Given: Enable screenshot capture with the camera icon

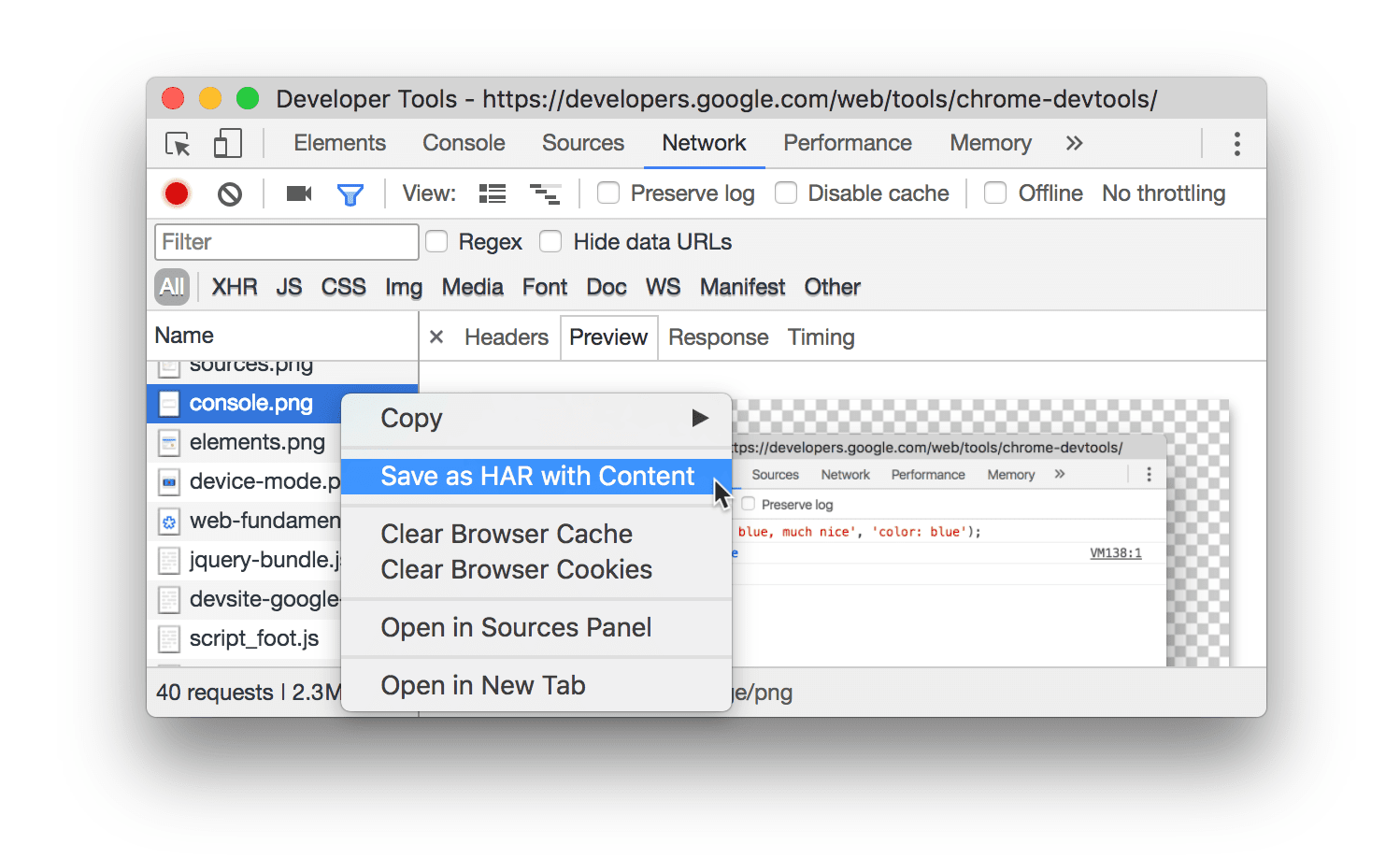Looking at the screenshot, I should [298, 193].
